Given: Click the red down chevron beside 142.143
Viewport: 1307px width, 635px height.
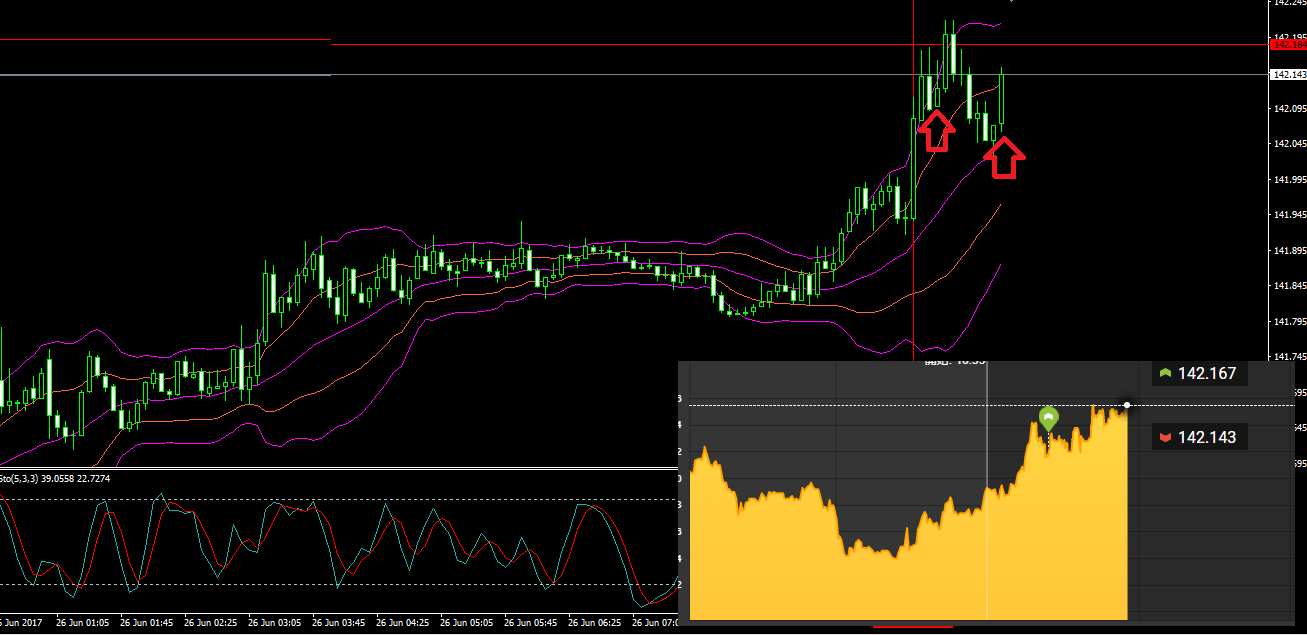Looking at the screenshot, I should (x=1164, y=438).
